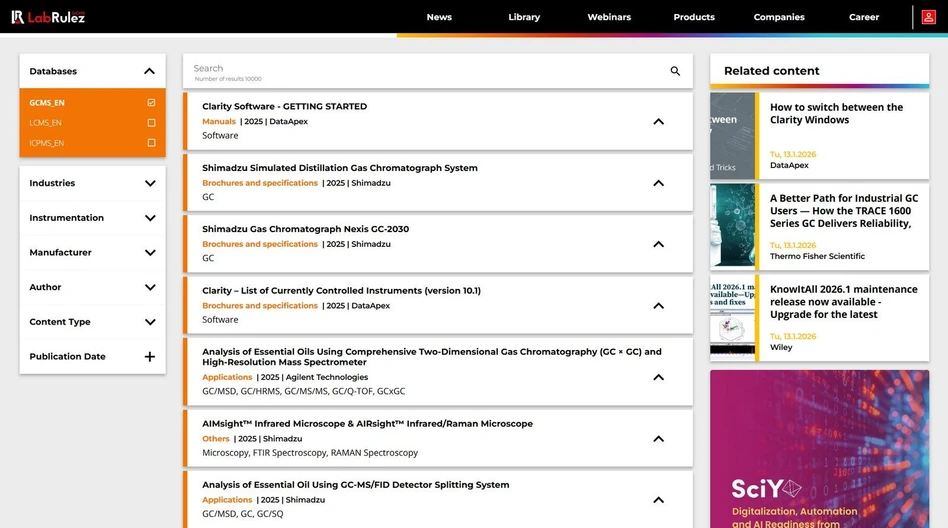Image resolution: width=948 pixels, height=528 pixels.
Task: Click the LabRulez logo
Action: pos(48,17)
